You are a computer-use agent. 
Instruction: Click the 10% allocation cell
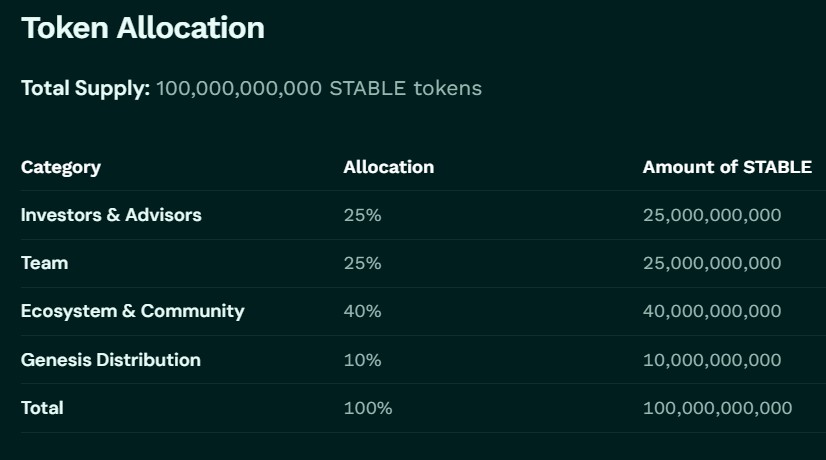pos(362,359)
